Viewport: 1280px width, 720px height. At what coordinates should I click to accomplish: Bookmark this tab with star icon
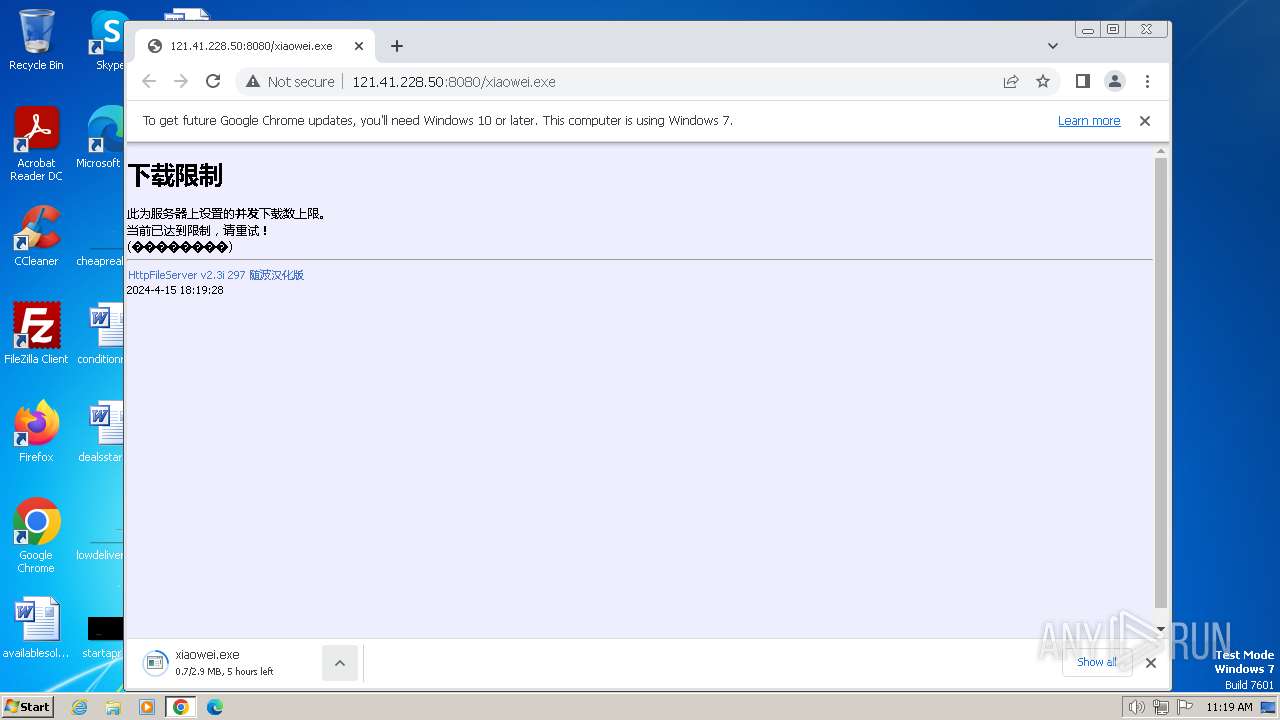(x=1043, y=81)
